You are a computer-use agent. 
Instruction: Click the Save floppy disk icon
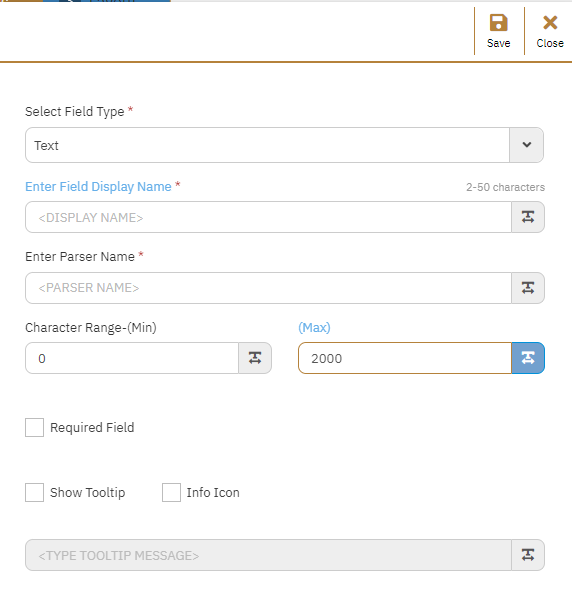pos(498,23)
